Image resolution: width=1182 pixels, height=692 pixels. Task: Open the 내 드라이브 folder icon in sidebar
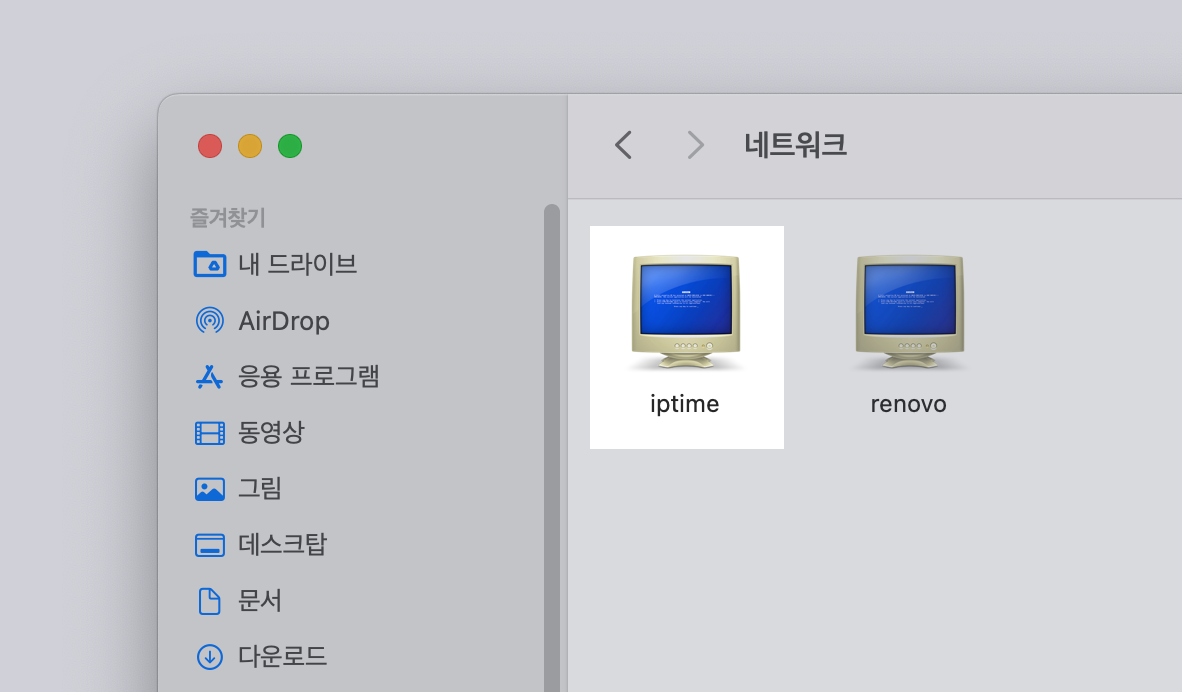(210, 265)
